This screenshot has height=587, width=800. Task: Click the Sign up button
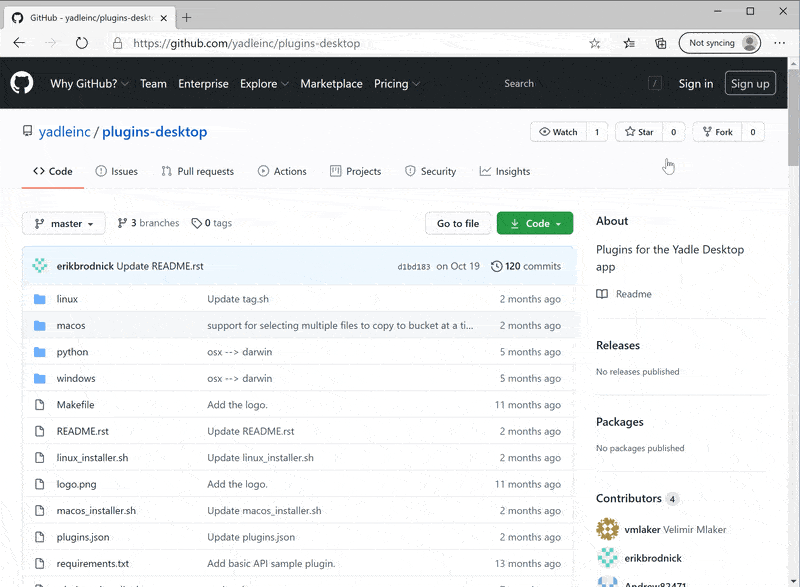750,84
